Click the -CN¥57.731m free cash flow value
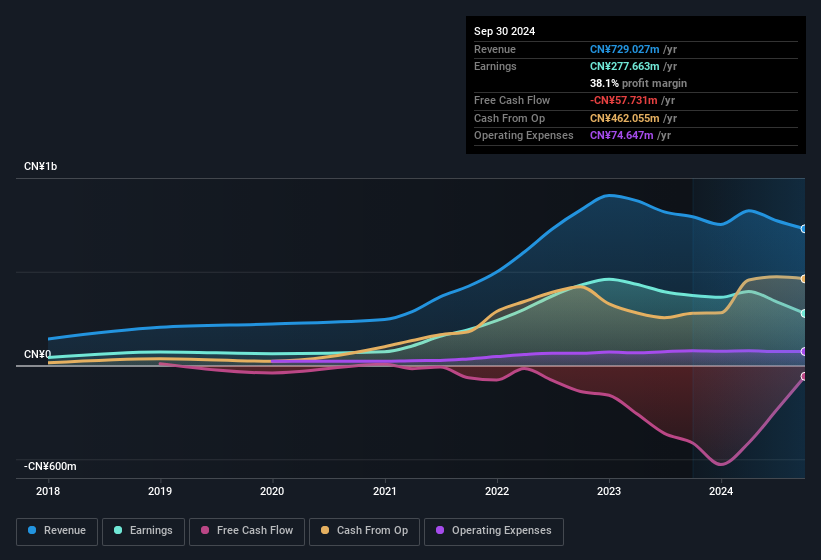821x560 pixels. 623,100
